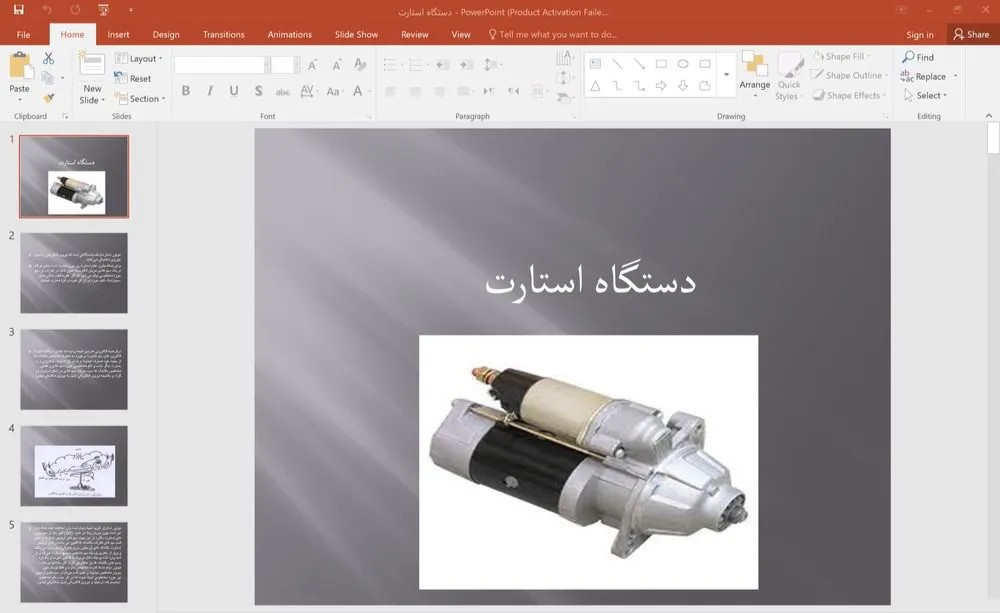Screen dimensions: 1000x613
Task: Click Convert to SmartArt icon
Action: coord(564,97)
